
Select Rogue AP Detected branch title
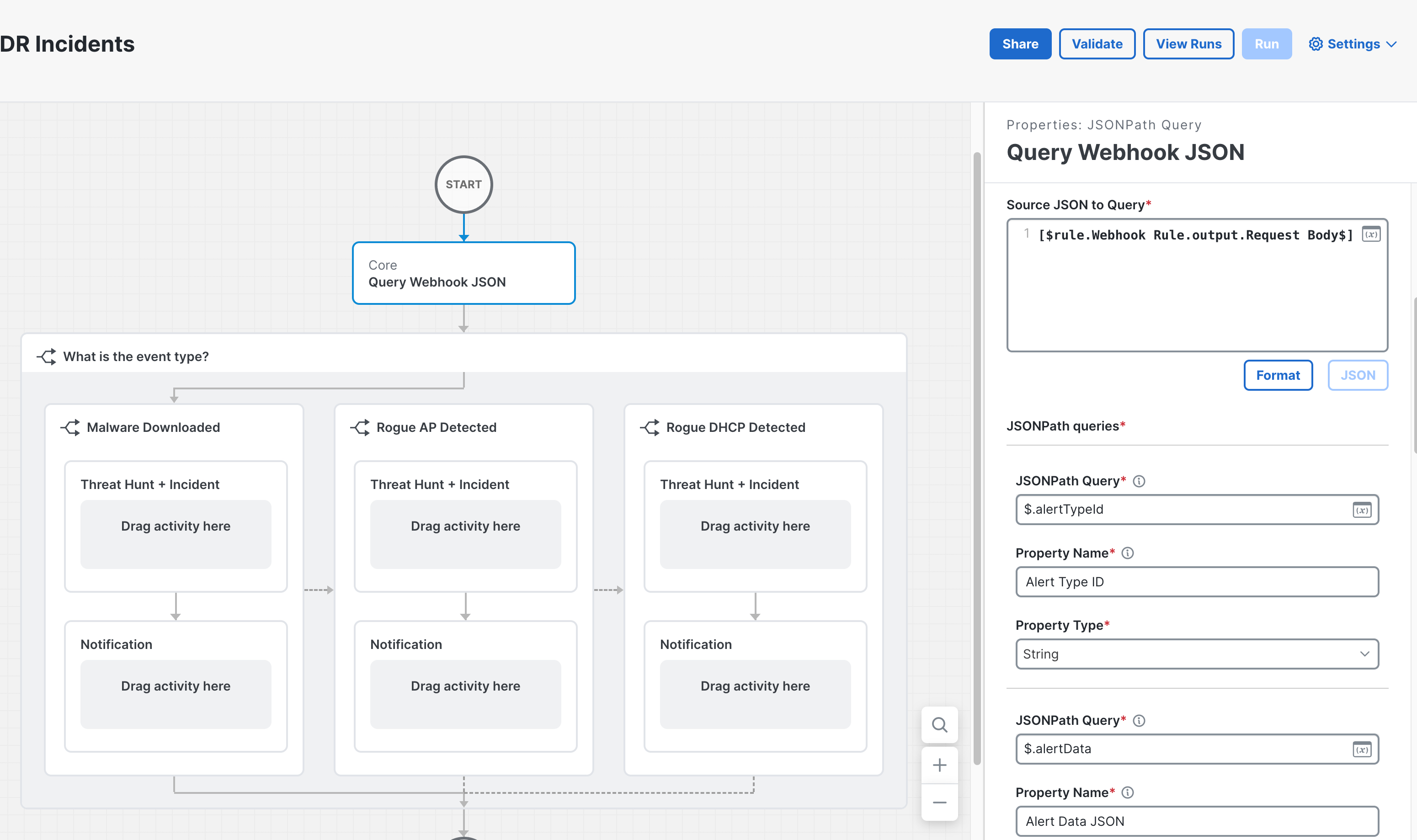point(437,427)
